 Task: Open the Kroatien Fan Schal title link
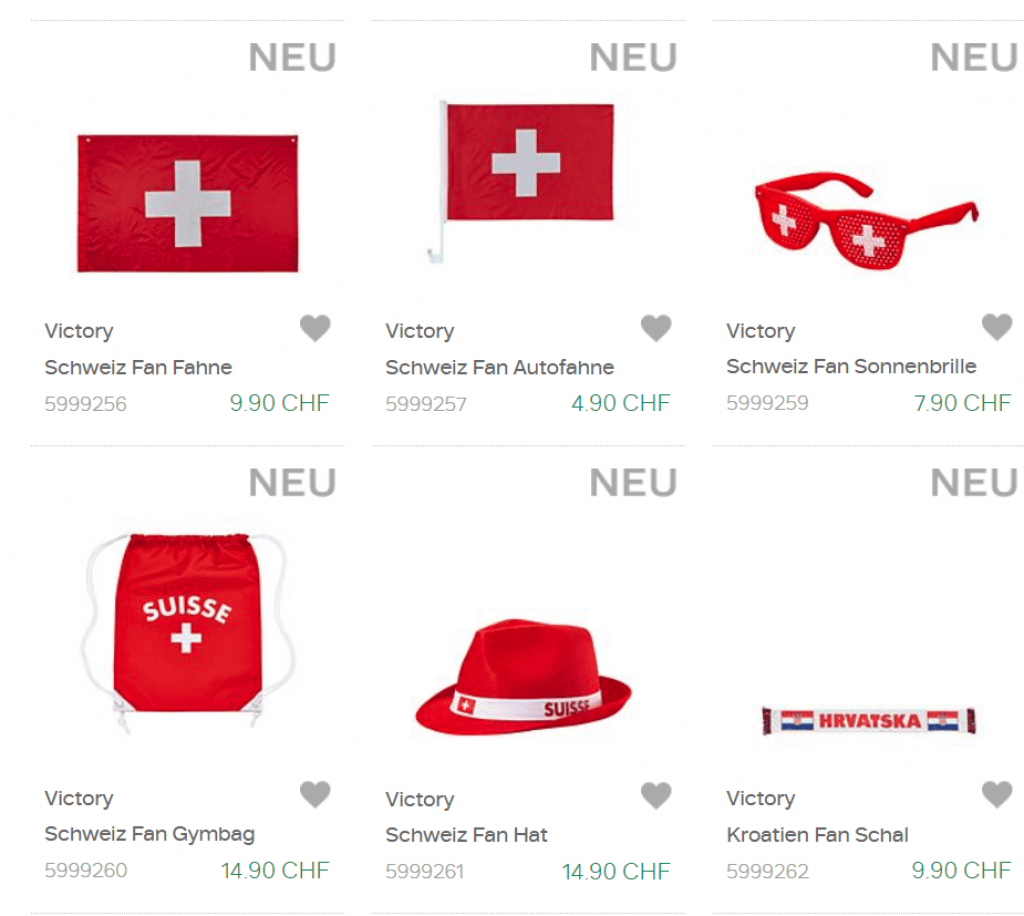point(817,834)
